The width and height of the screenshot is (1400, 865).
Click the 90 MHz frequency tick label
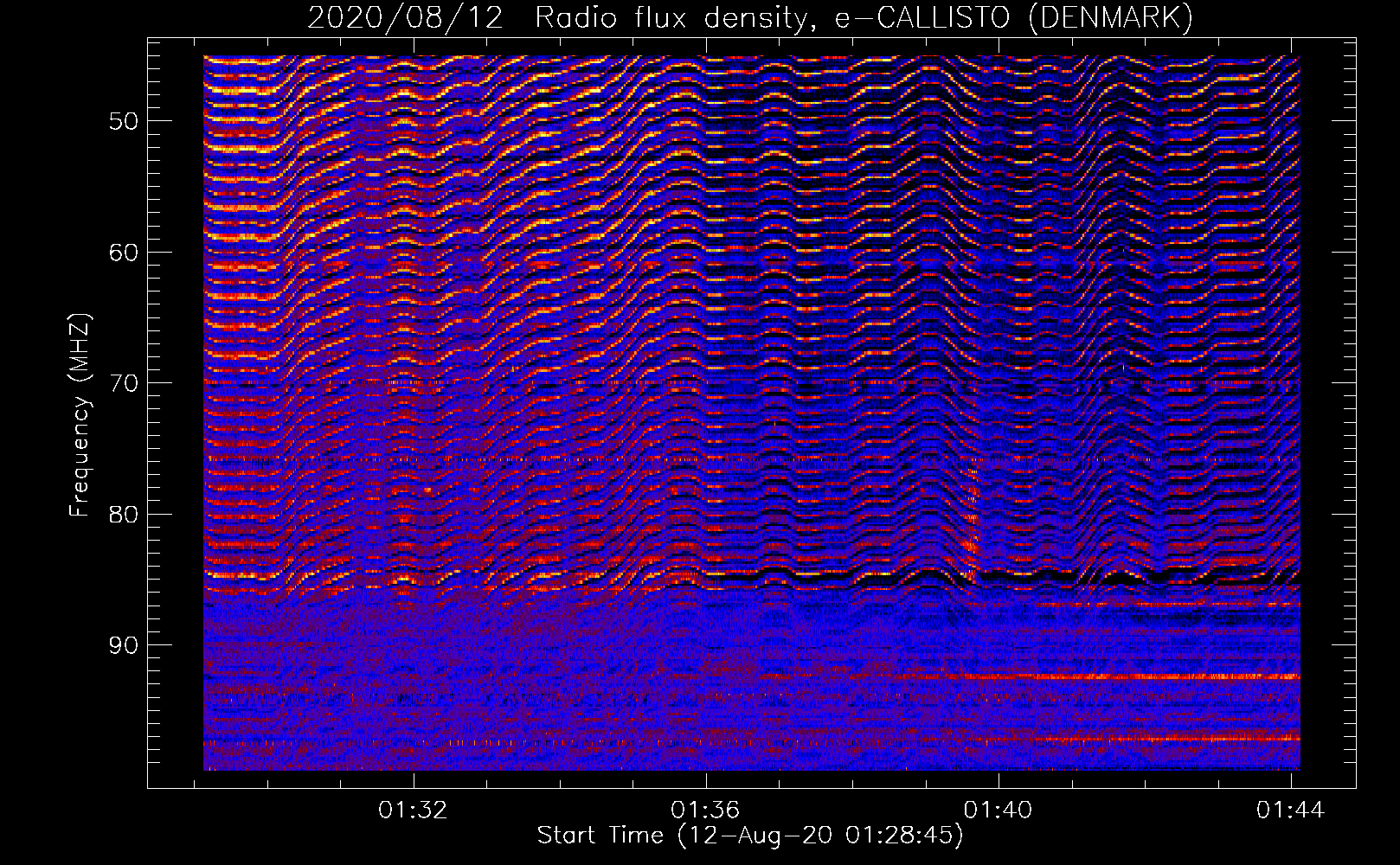point(124,646)
